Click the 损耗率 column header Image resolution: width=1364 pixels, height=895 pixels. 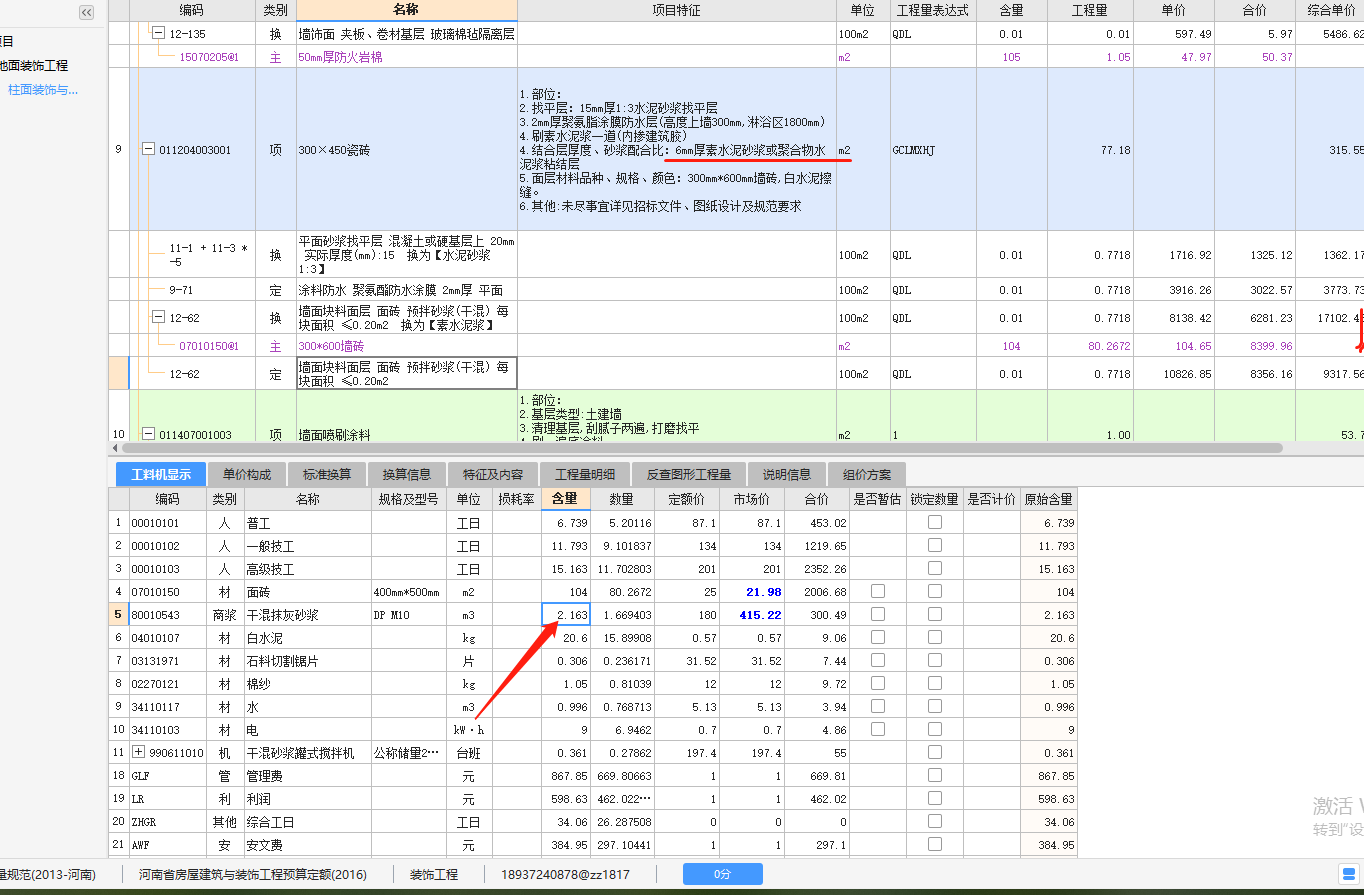516,498
